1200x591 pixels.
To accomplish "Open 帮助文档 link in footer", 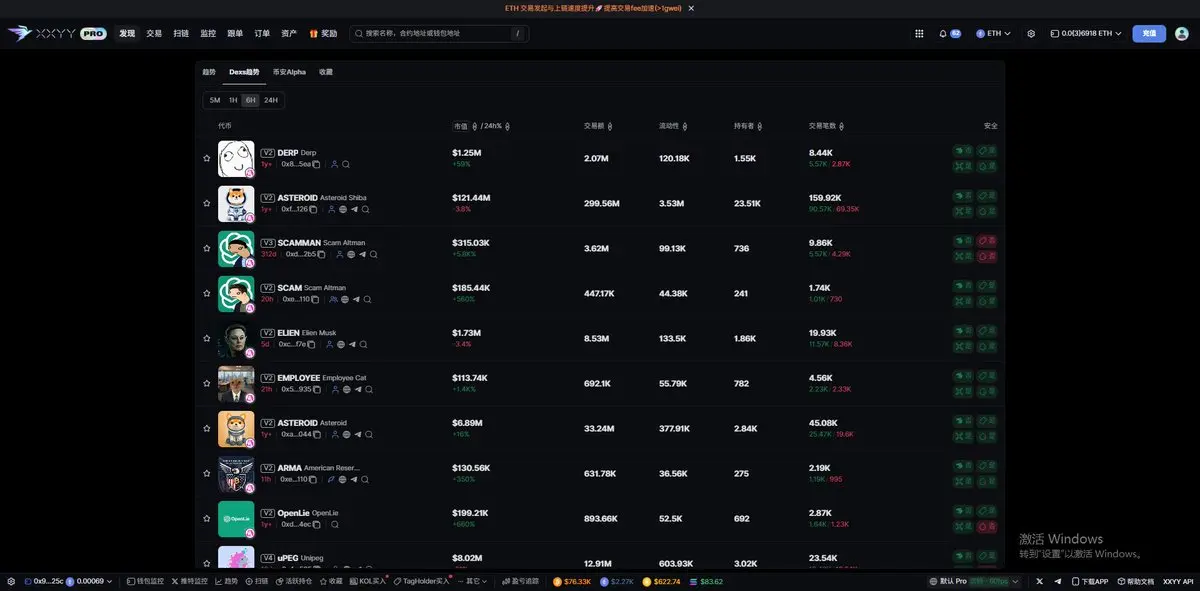I will [1136, 581].
